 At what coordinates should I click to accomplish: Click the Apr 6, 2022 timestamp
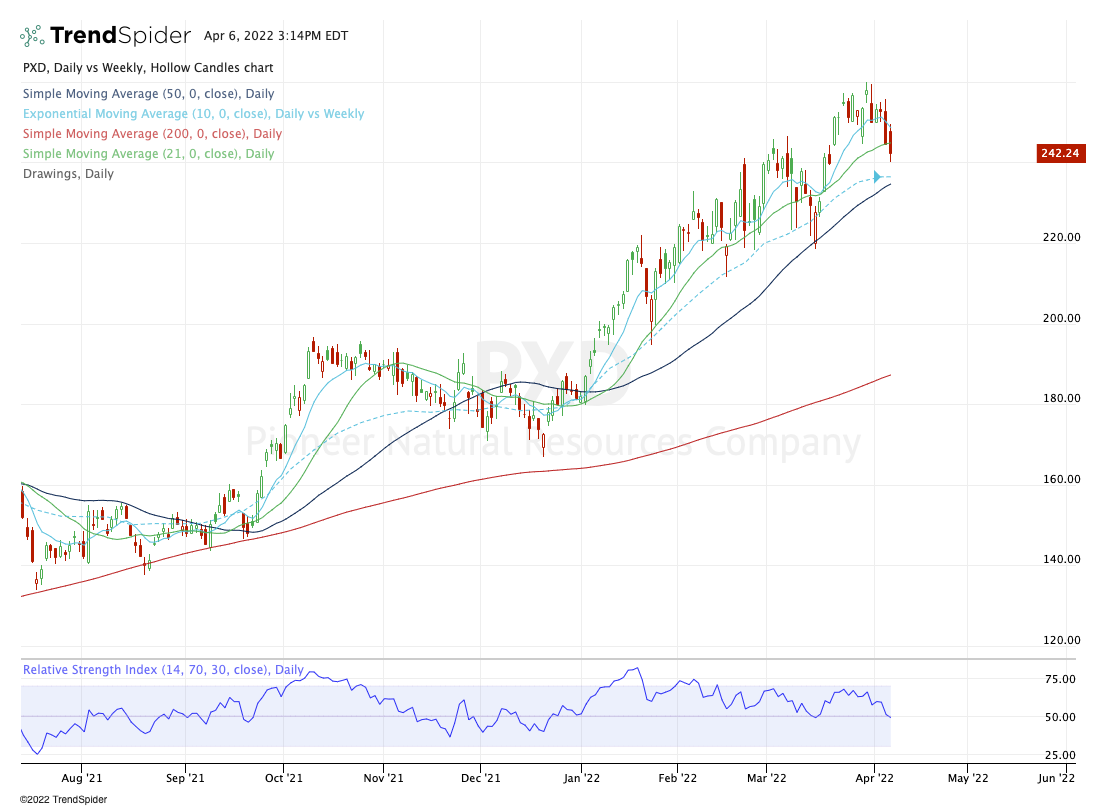click(275, 36)
